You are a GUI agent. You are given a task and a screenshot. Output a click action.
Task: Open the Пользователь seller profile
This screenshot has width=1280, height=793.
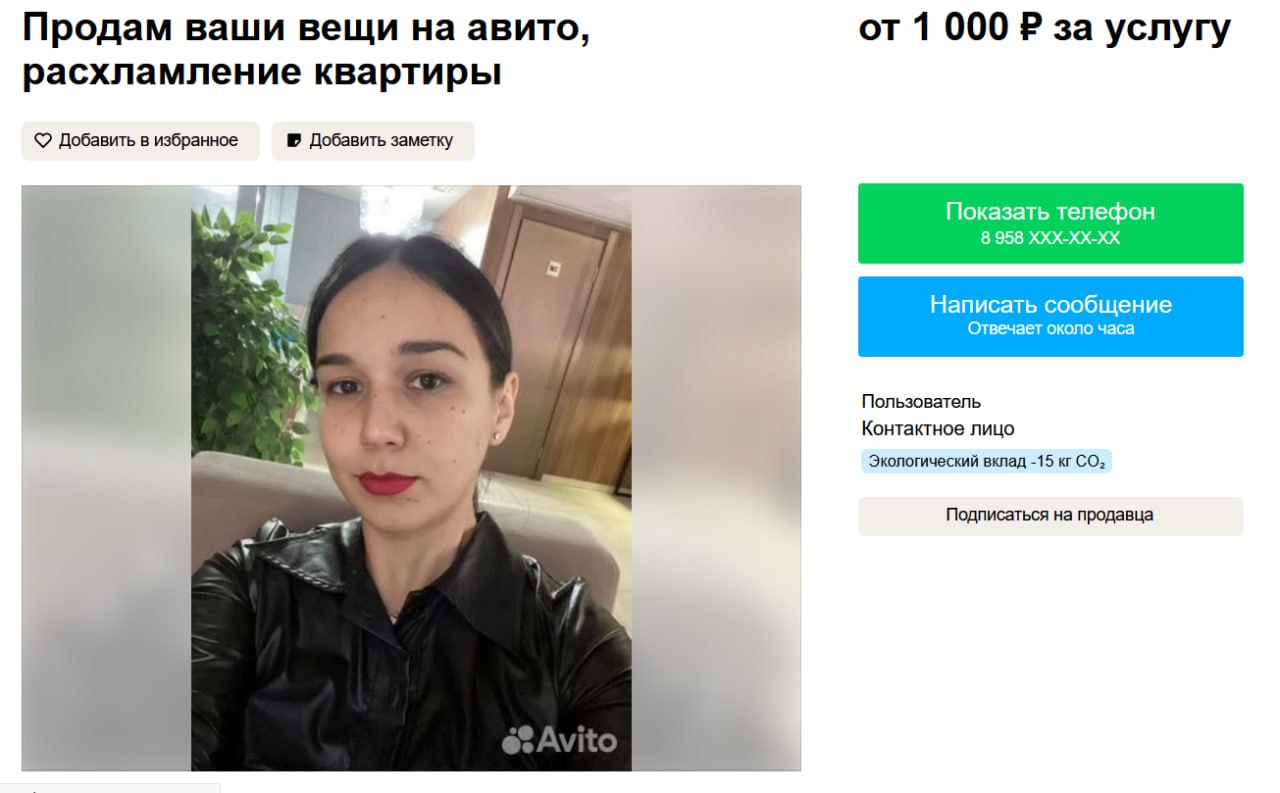[921, 402]
